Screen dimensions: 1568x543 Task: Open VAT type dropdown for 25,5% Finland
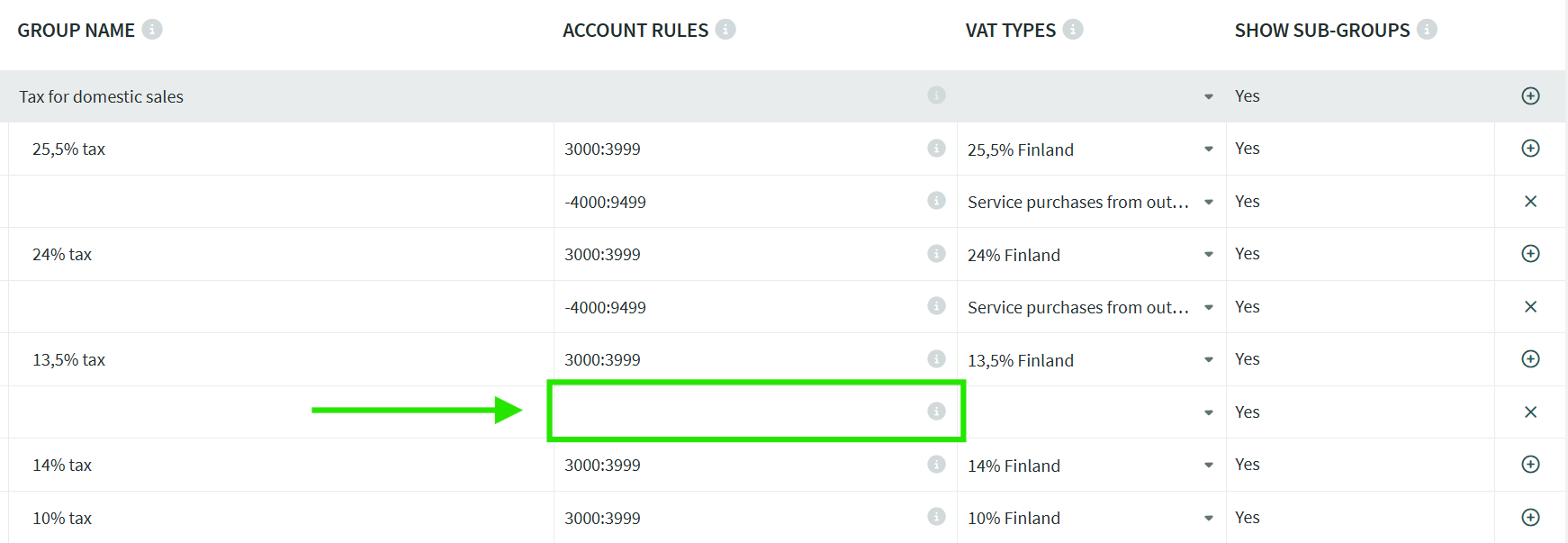click(1209, 149)
